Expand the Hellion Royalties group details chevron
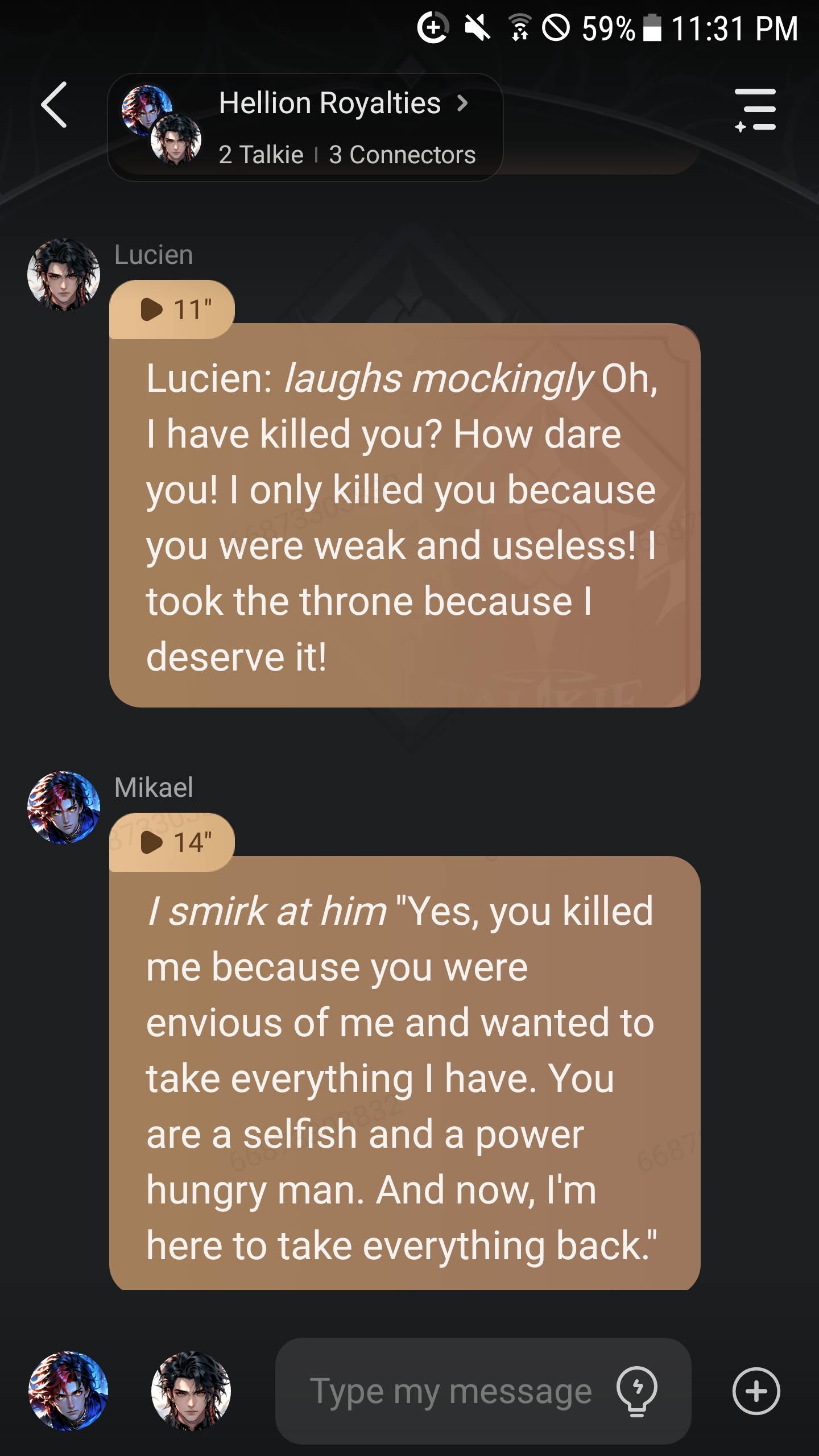The image size is (819, 1456). [x=462, y=103]
